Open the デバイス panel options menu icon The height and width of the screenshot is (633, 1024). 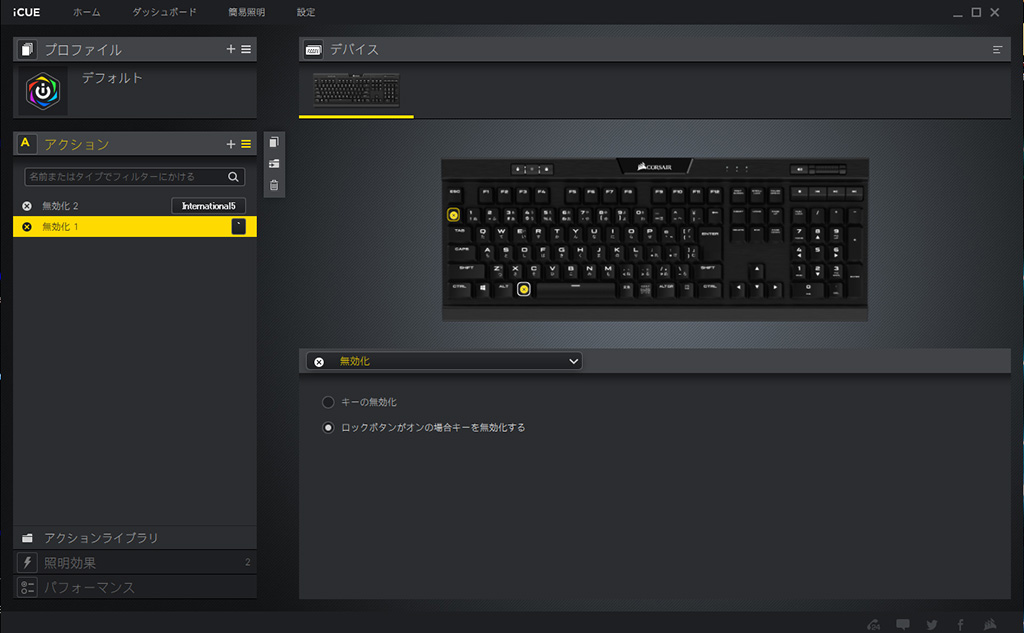point(997,50)
